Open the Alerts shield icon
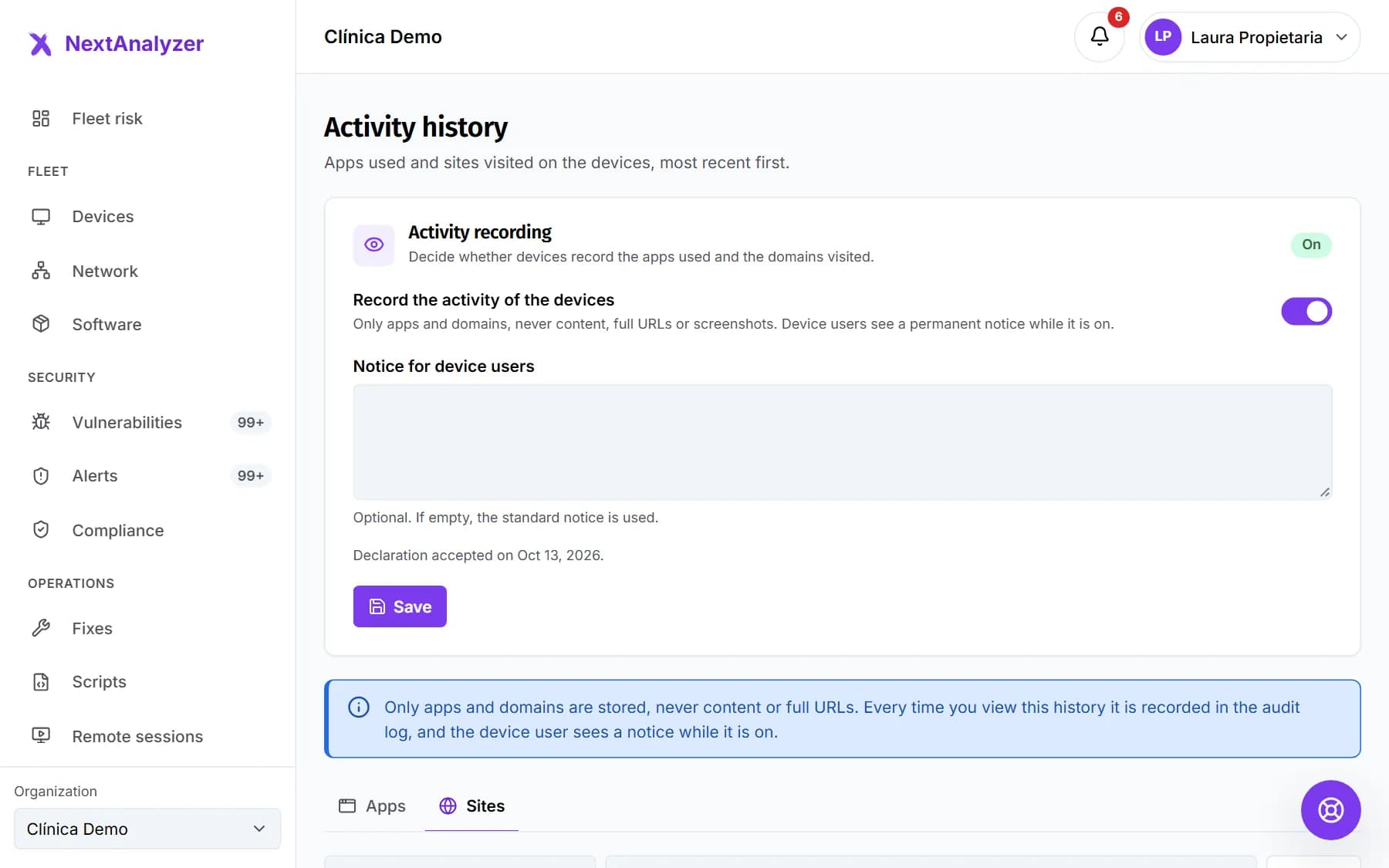Viewport: 1389px width, 868px height. tap(41, 476)
